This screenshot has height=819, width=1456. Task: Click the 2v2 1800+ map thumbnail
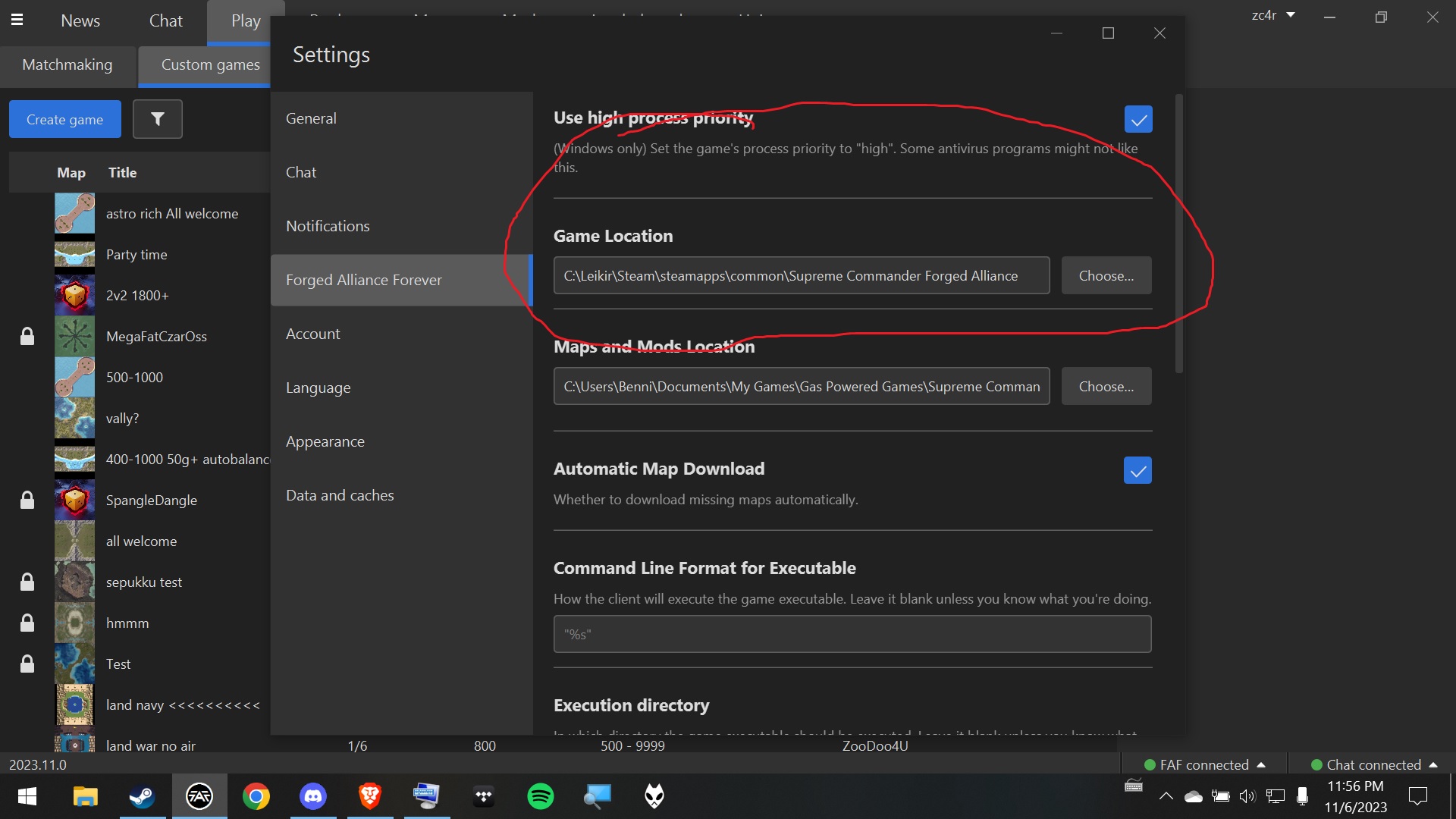coord(74,295)
